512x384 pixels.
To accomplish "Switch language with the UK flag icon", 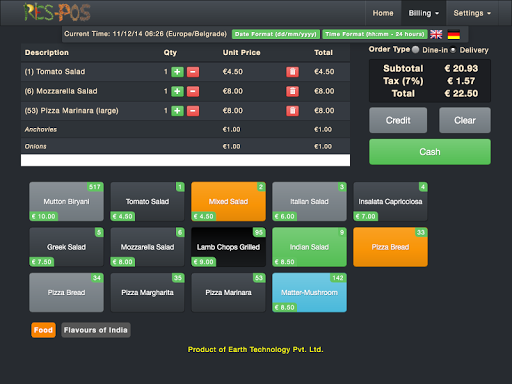I will (436, 34).
